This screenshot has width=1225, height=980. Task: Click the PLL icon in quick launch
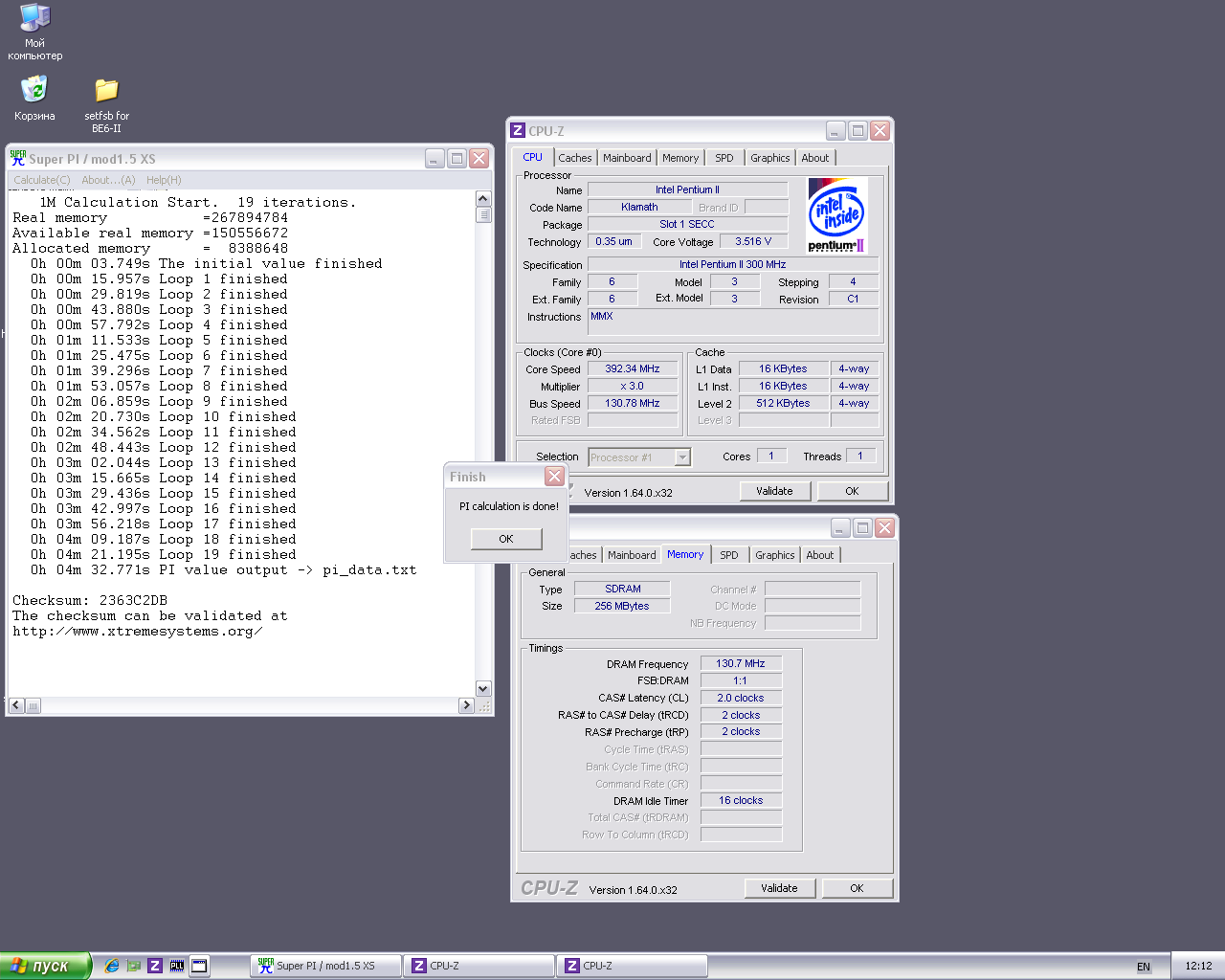(x=177, y=966)
